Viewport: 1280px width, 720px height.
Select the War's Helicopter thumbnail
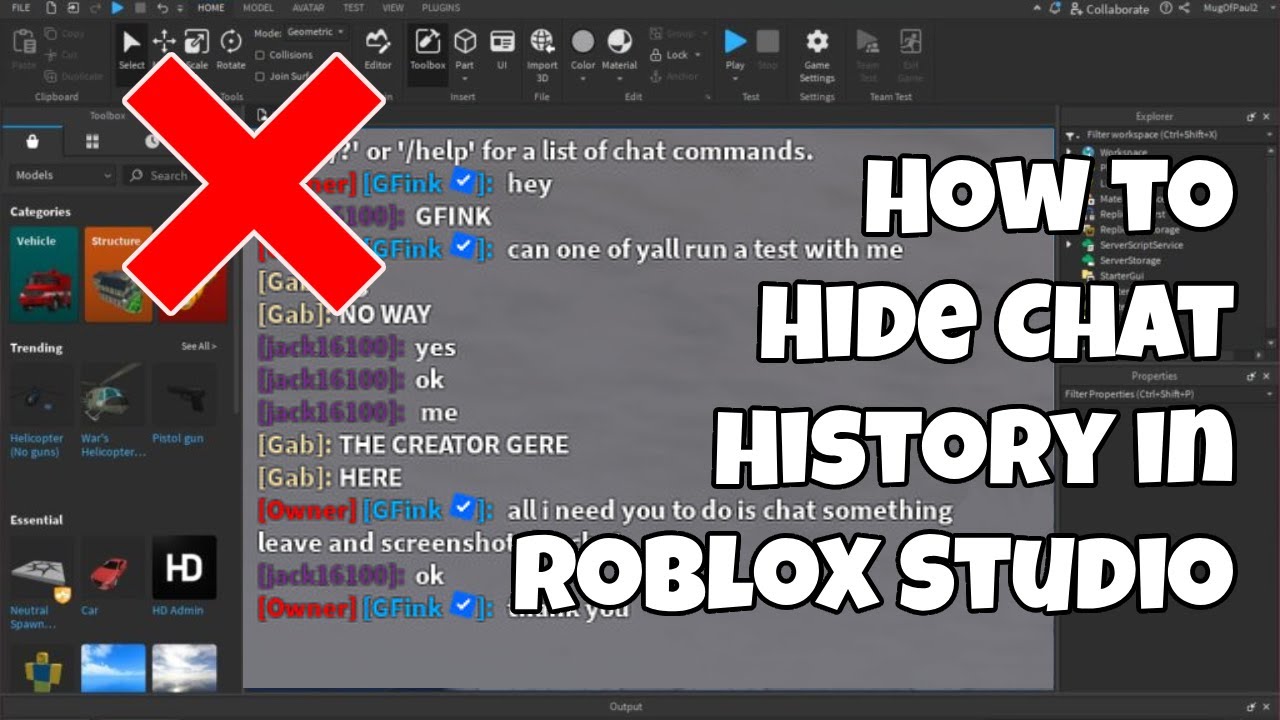coord(113,397)
